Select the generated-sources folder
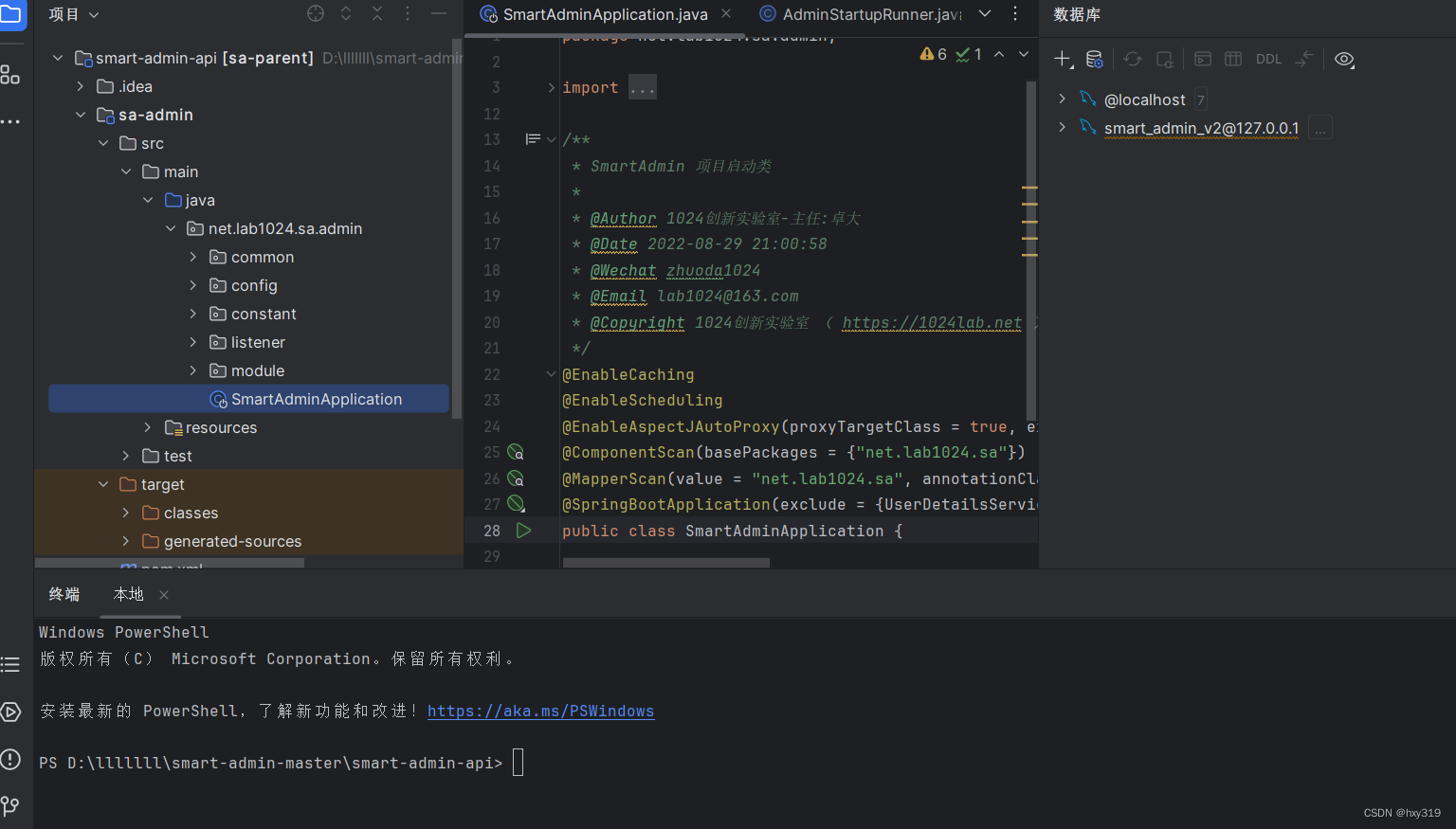The height and width of the screenshot is (829, 1456). [232, 541]
